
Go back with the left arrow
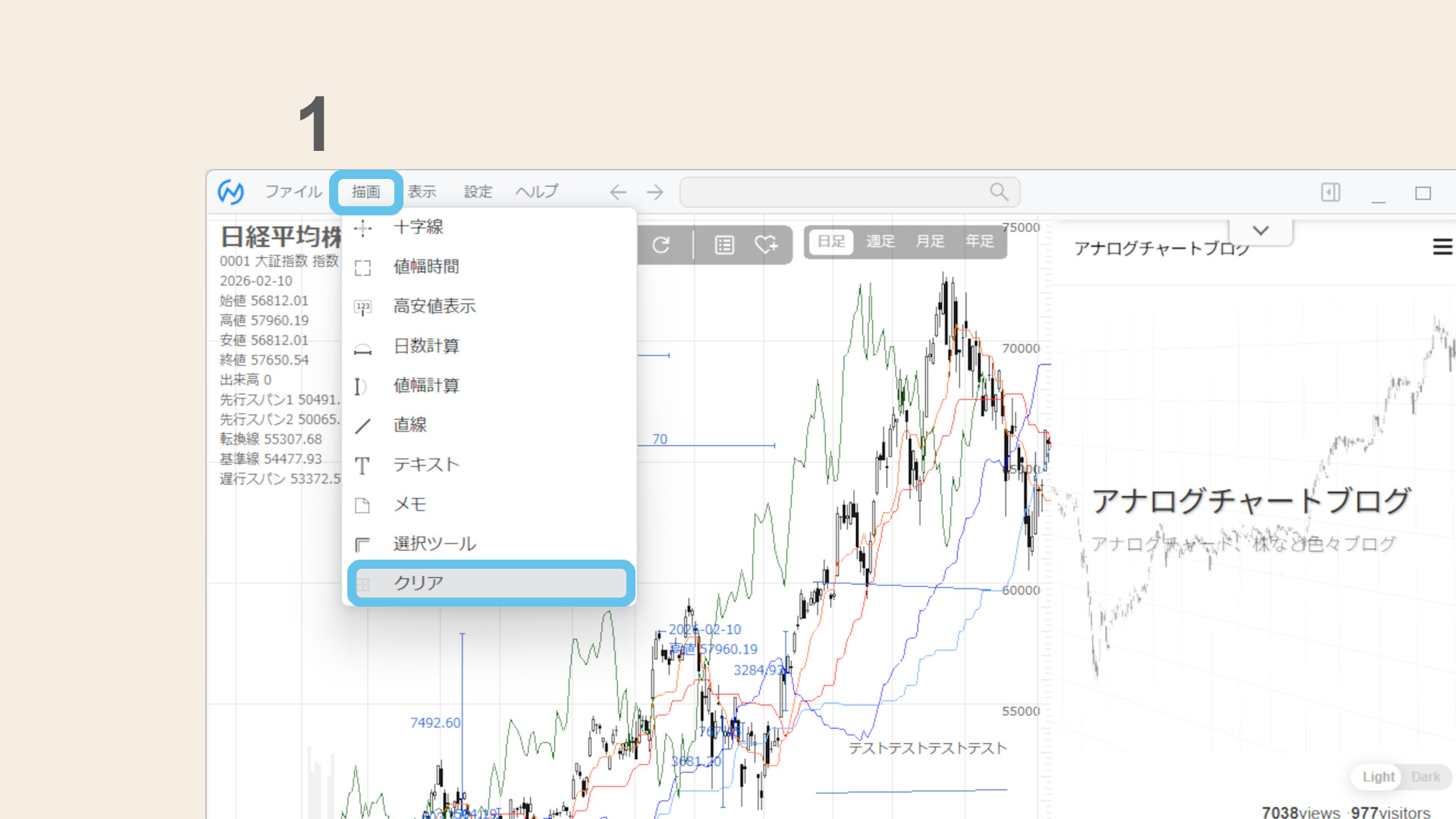pyautogui.click(x=618, y=193)
